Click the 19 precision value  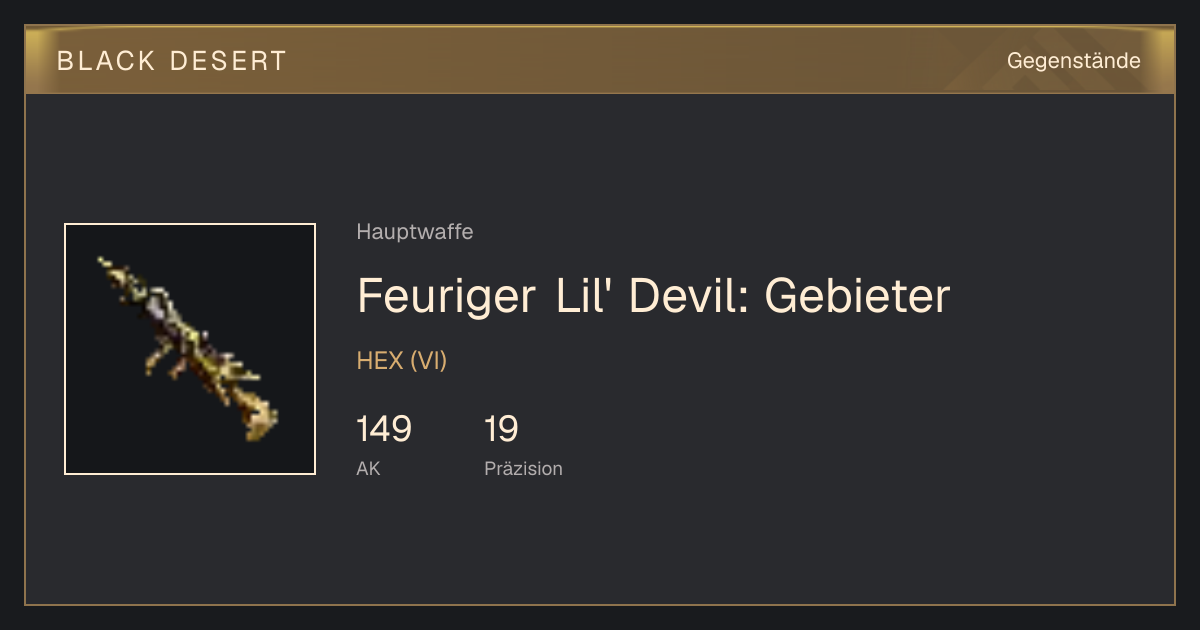[x=501, y=429]
